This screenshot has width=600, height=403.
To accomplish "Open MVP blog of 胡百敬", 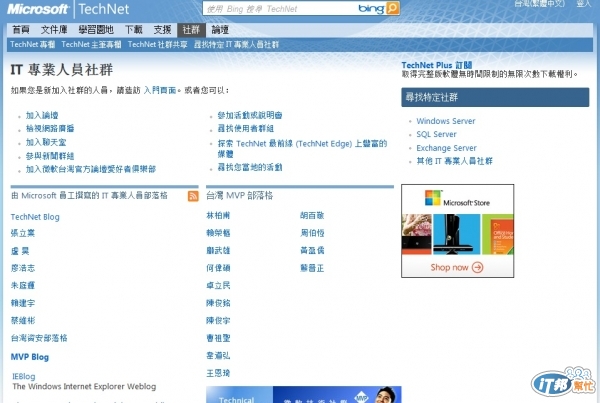I will [x=312, y=215].
